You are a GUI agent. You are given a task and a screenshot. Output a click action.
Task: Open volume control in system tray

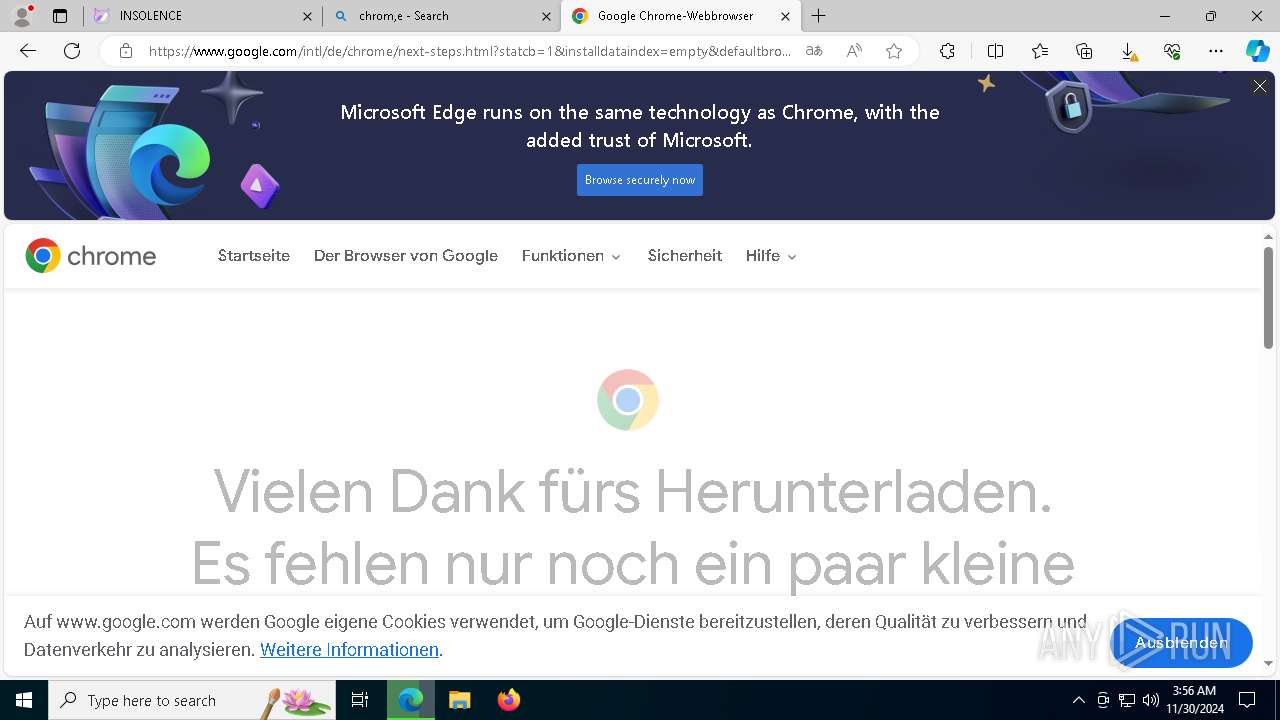[x=1150, y=700]
